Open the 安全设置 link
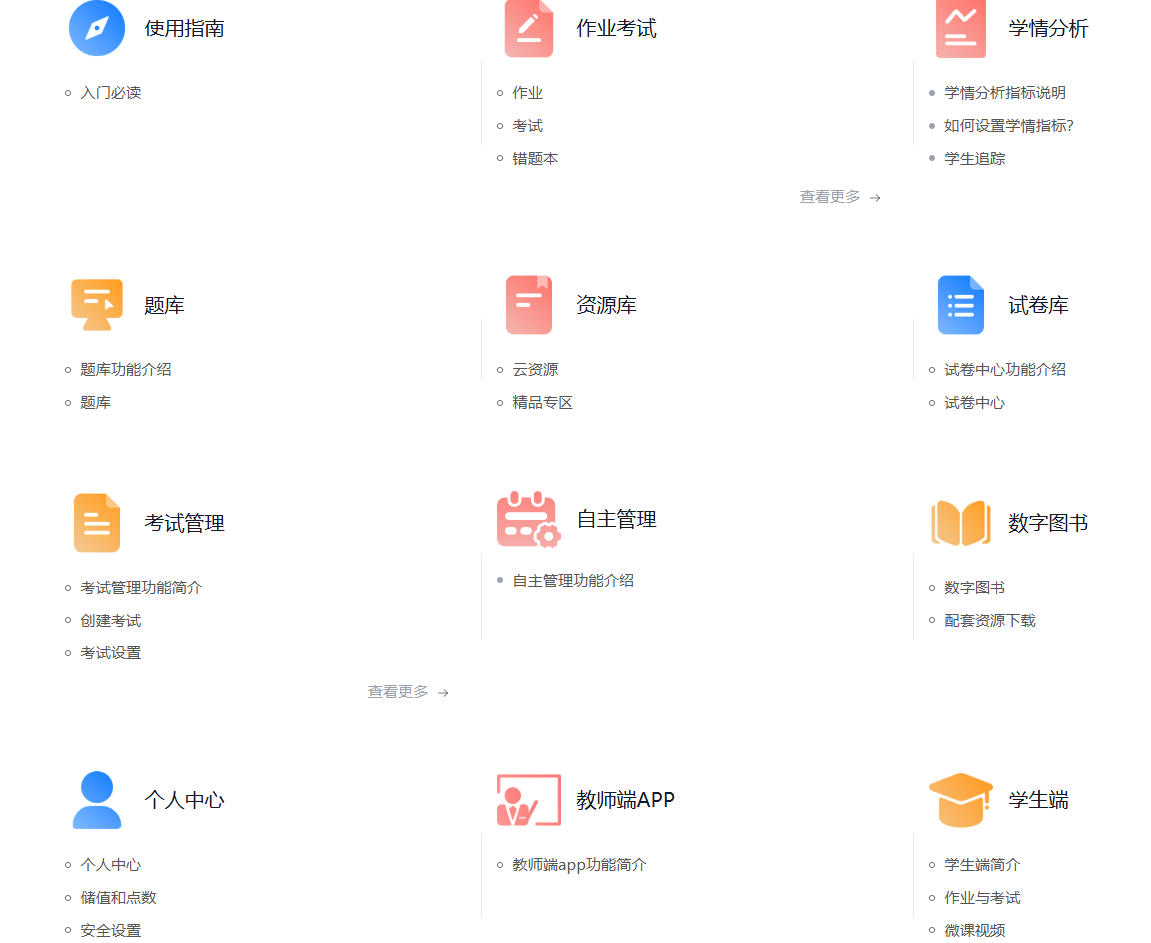 (x=111, y=931)
